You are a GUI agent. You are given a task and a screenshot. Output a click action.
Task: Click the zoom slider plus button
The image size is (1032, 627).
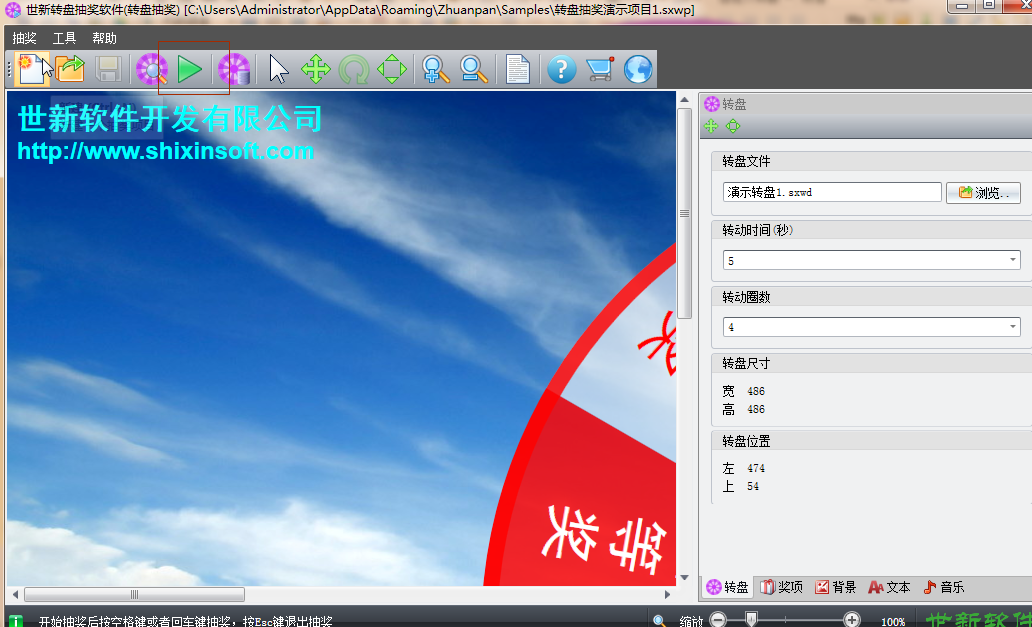click(852, 620)
